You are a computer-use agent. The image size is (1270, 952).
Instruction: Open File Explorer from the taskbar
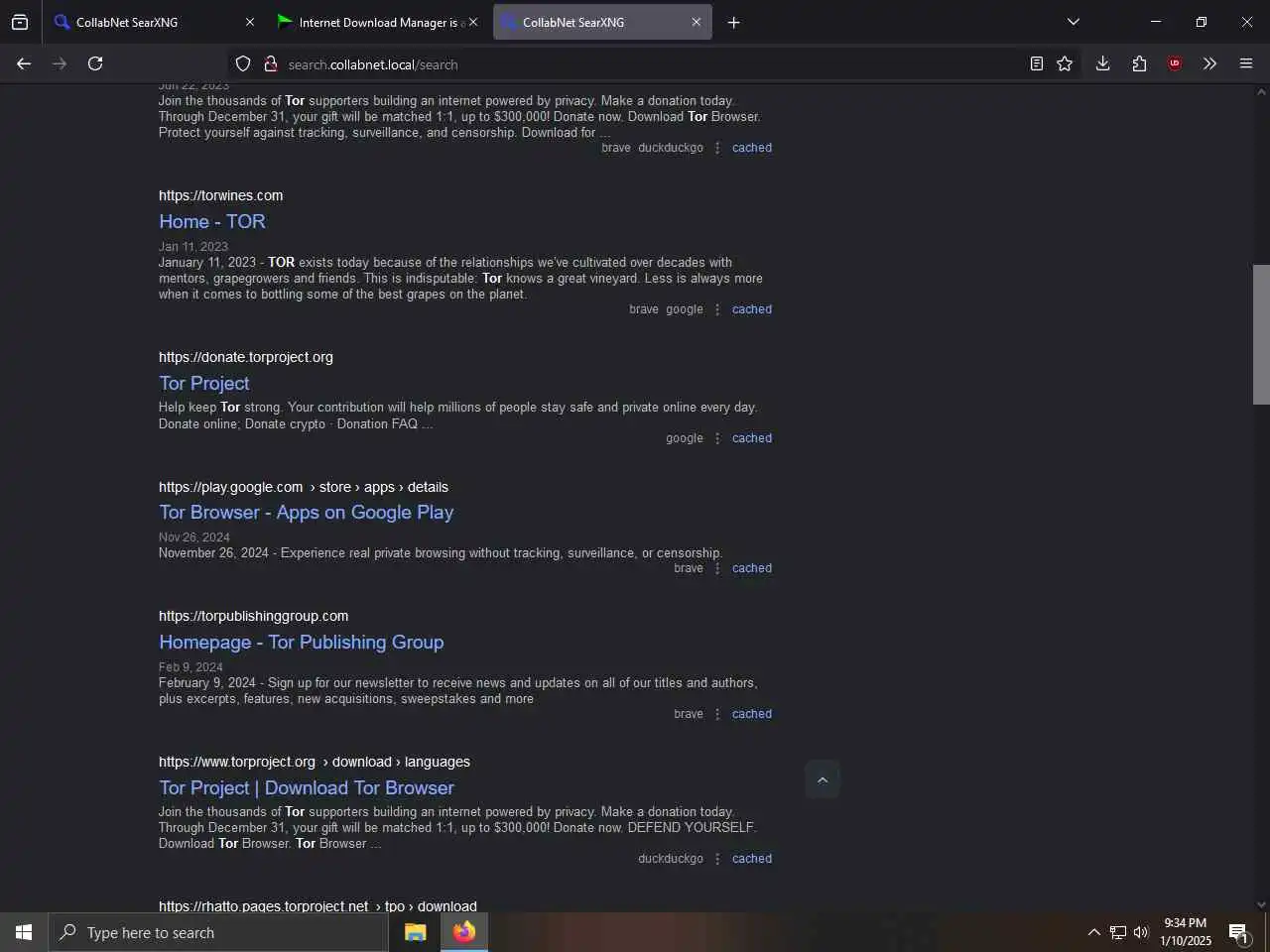pyautogui.click(x=415, y=932)
